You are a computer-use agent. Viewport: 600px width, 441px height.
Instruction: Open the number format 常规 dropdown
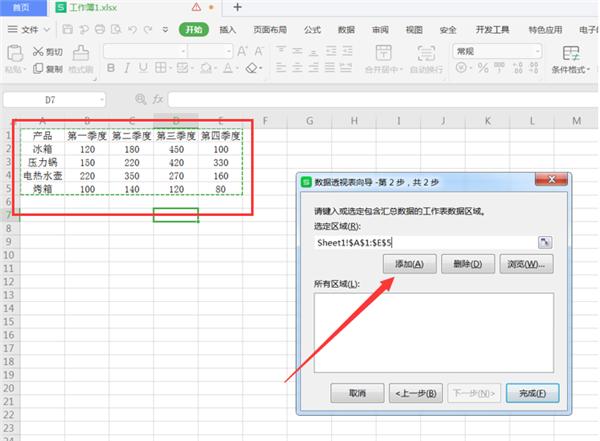click(x=538, y=51)
